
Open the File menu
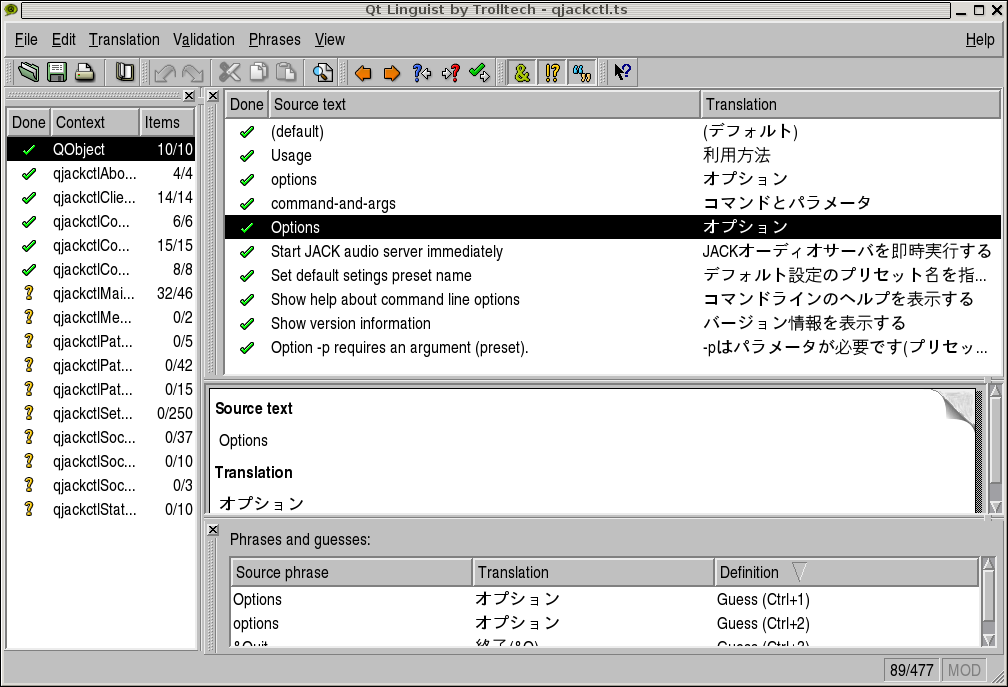[x=26, y=40]
